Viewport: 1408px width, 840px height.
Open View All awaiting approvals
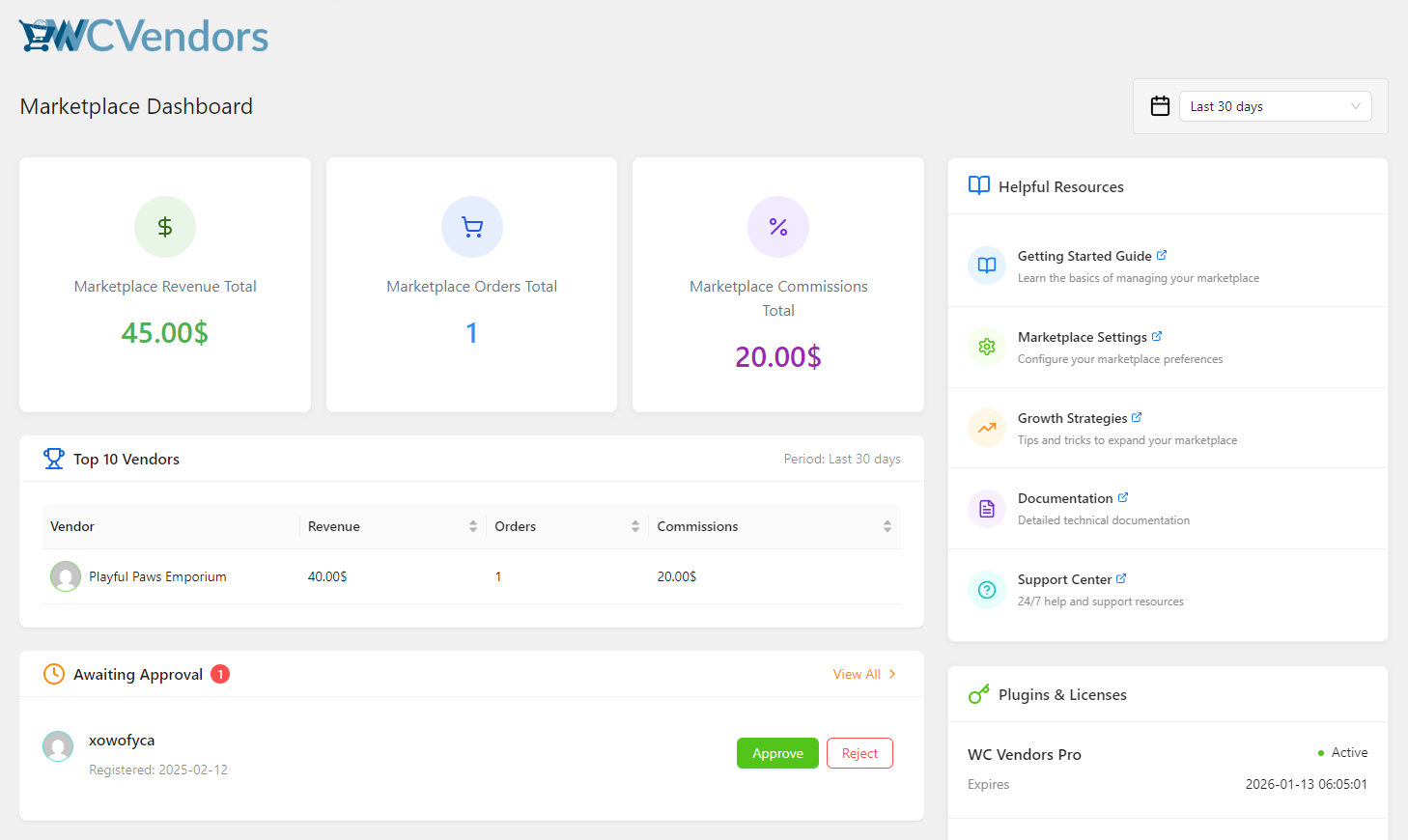pyautogui.click(x=864, y=674)
